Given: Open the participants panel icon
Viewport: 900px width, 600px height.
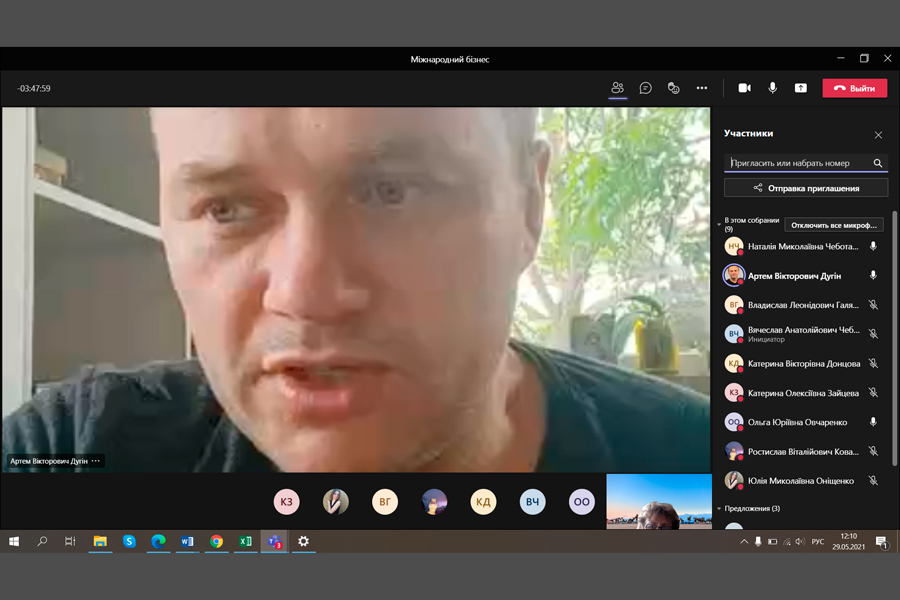Looking at the screenshot, I should point(617,88).
